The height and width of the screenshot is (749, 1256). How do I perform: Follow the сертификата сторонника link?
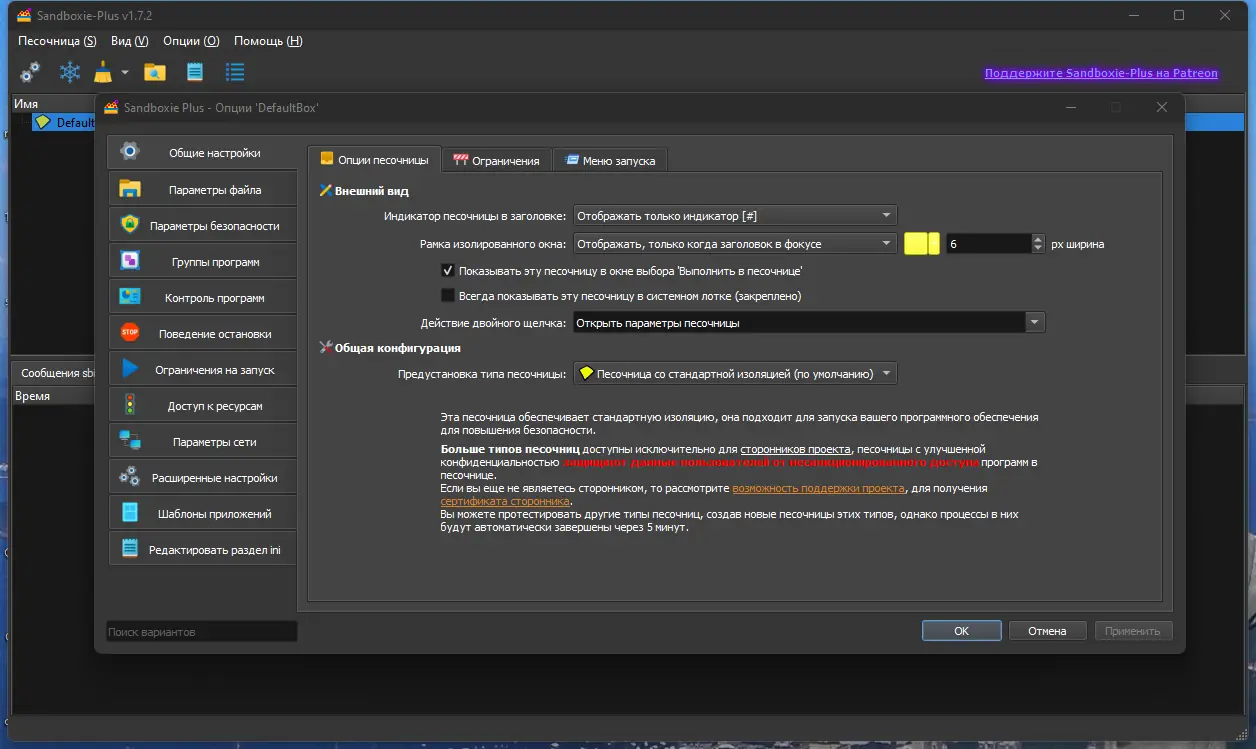[505, 501]
